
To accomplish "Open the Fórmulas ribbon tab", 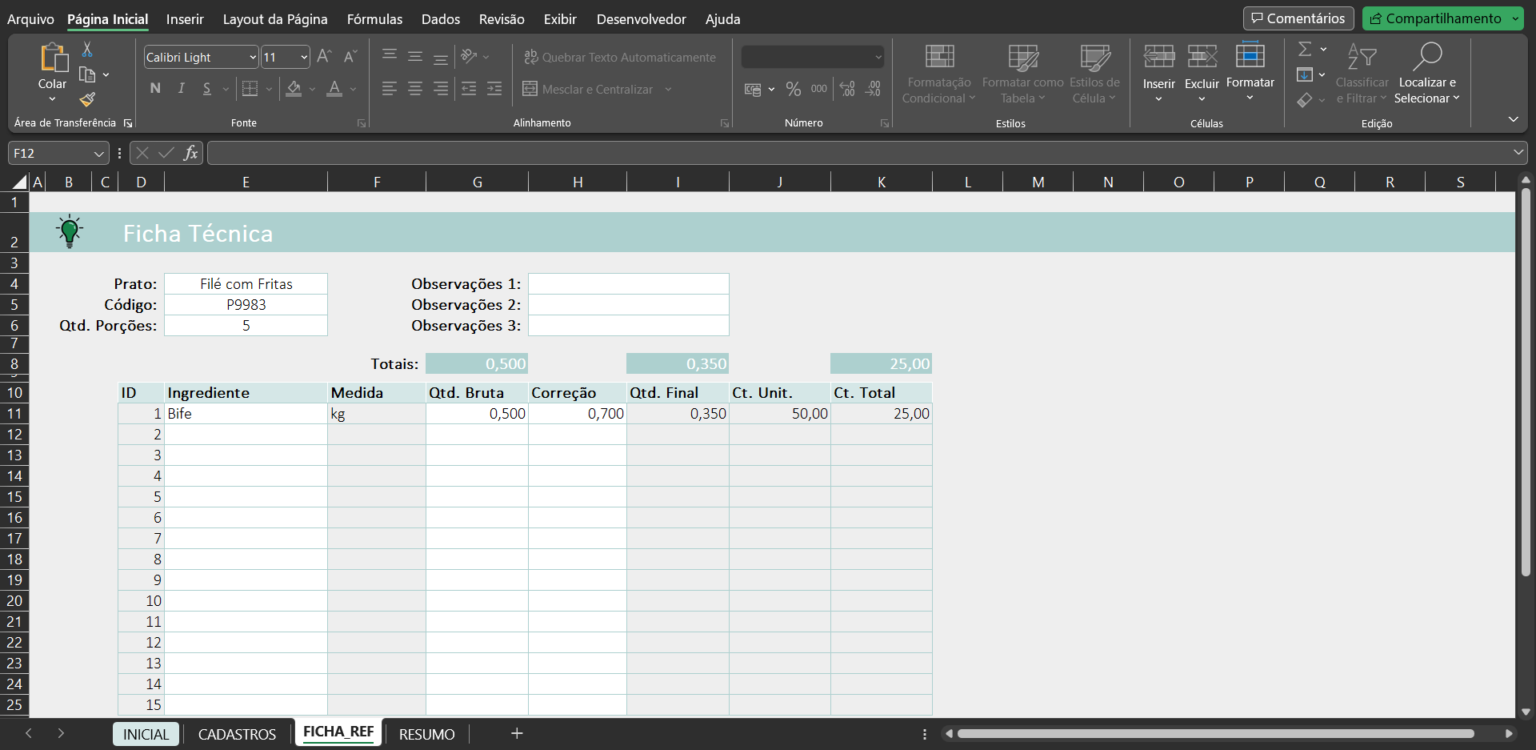I will [374, 19].
